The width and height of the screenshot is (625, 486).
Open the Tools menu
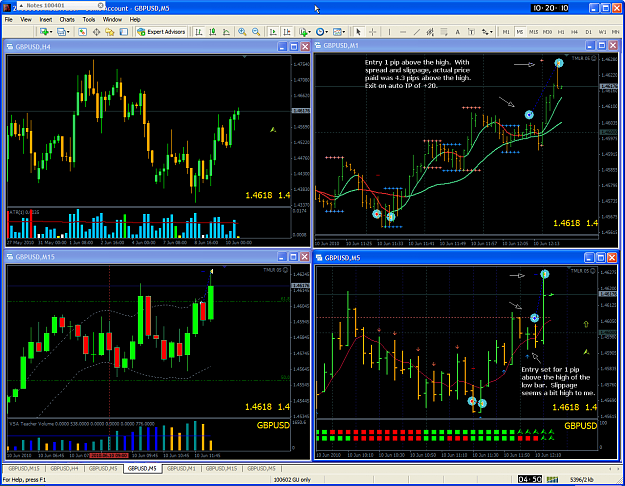coord(89,20)
